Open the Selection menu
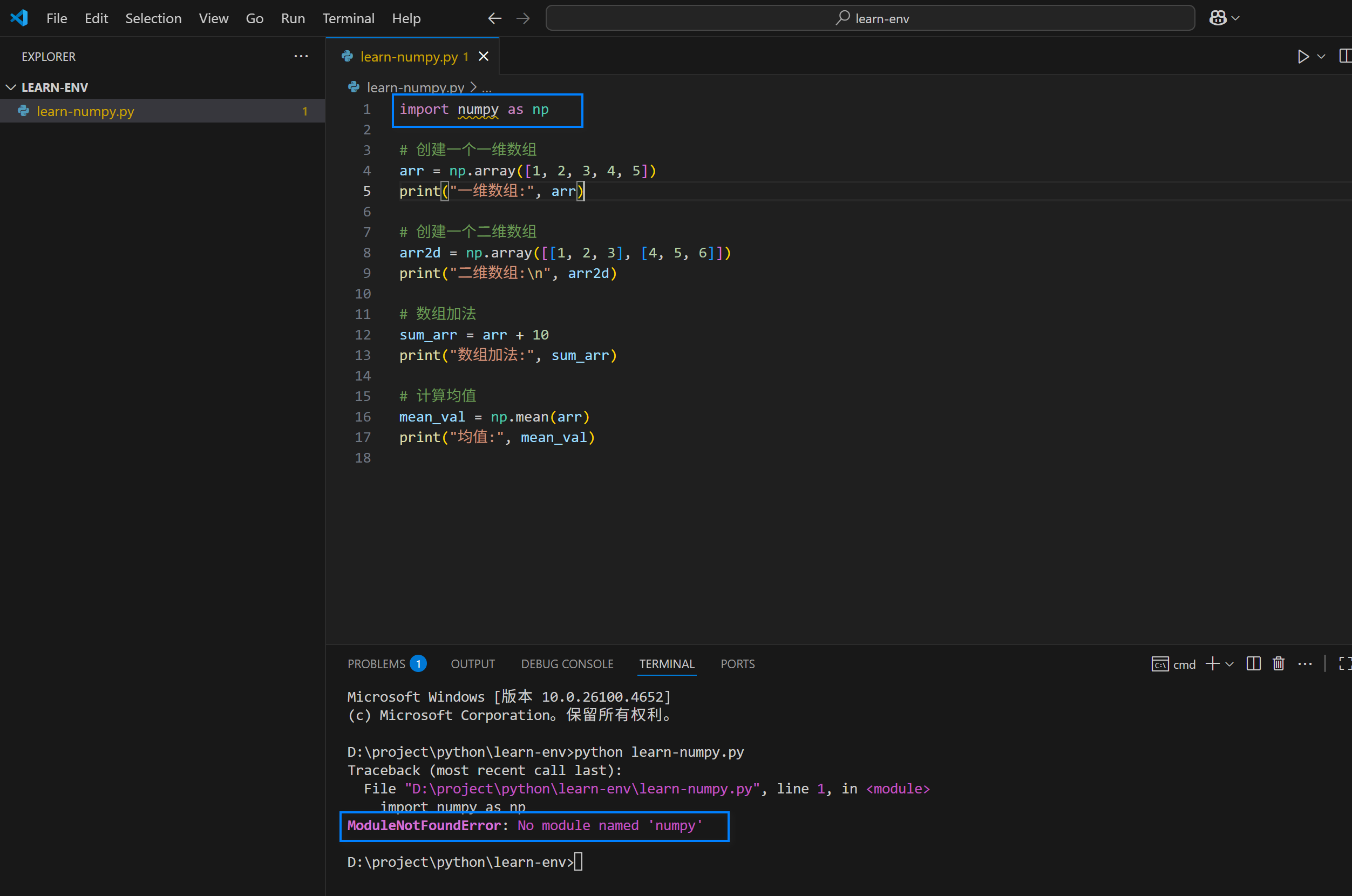Image resolution: width=1352 pixels, height=896 pixels. point(153,18)
